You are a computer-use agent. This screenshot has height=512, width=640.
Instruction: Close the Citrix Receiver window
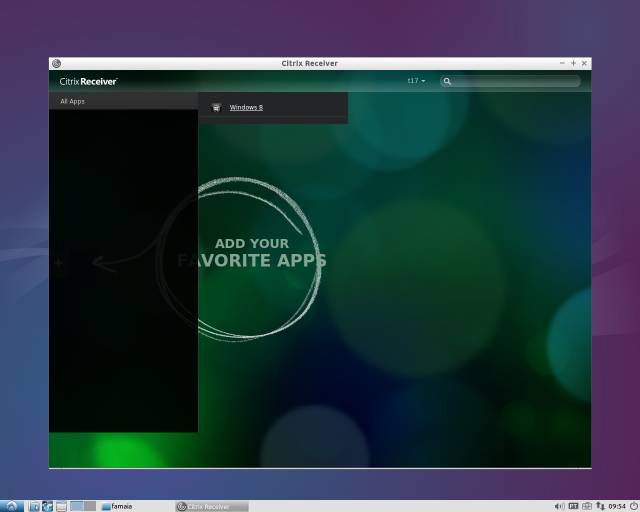click(584, 63)
